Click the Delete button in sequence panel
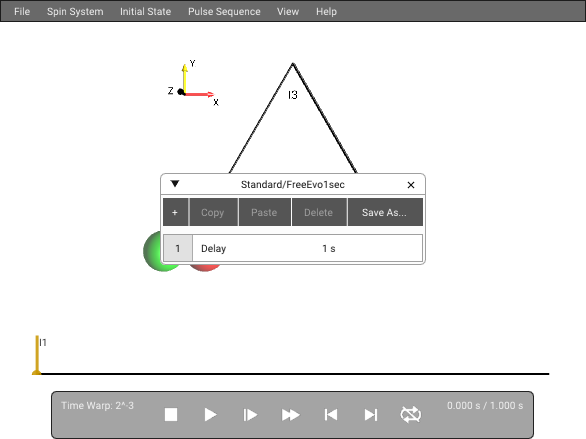The height and width of the screenshot is (439, 586). click(319, 212)
